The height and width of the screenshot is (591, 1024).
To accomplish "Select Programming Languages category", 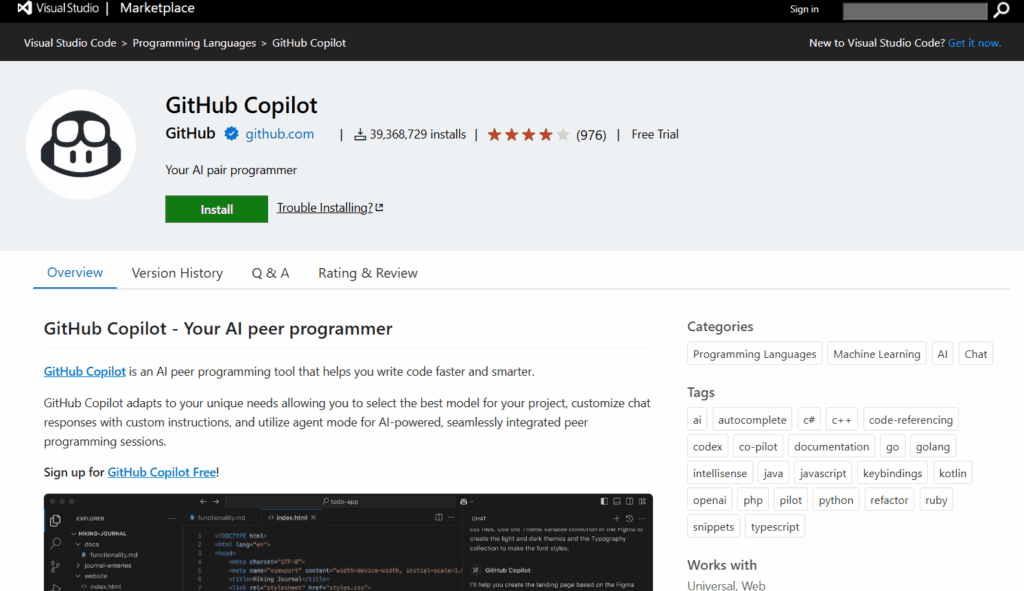I will pyautogui.click(x=754, y=354).
